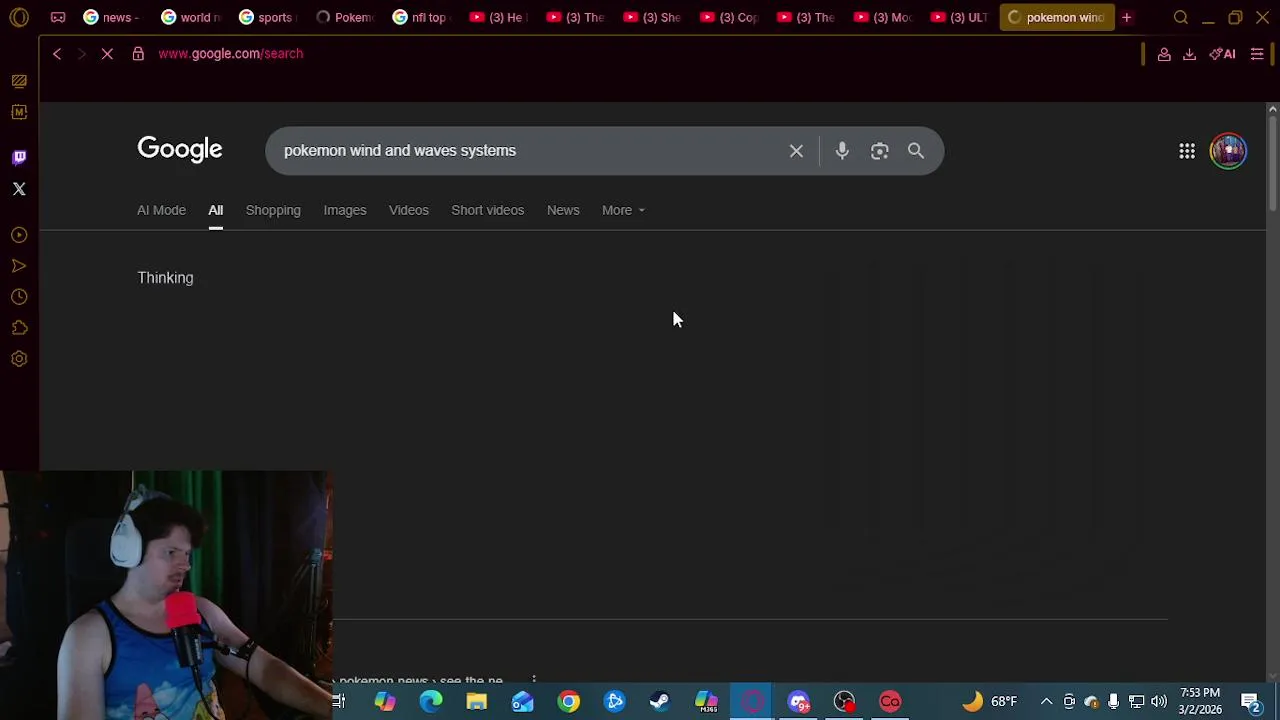Open the Workspaces sidebar icon
This screenshot has height=720, width=1280.
point(19,81)
